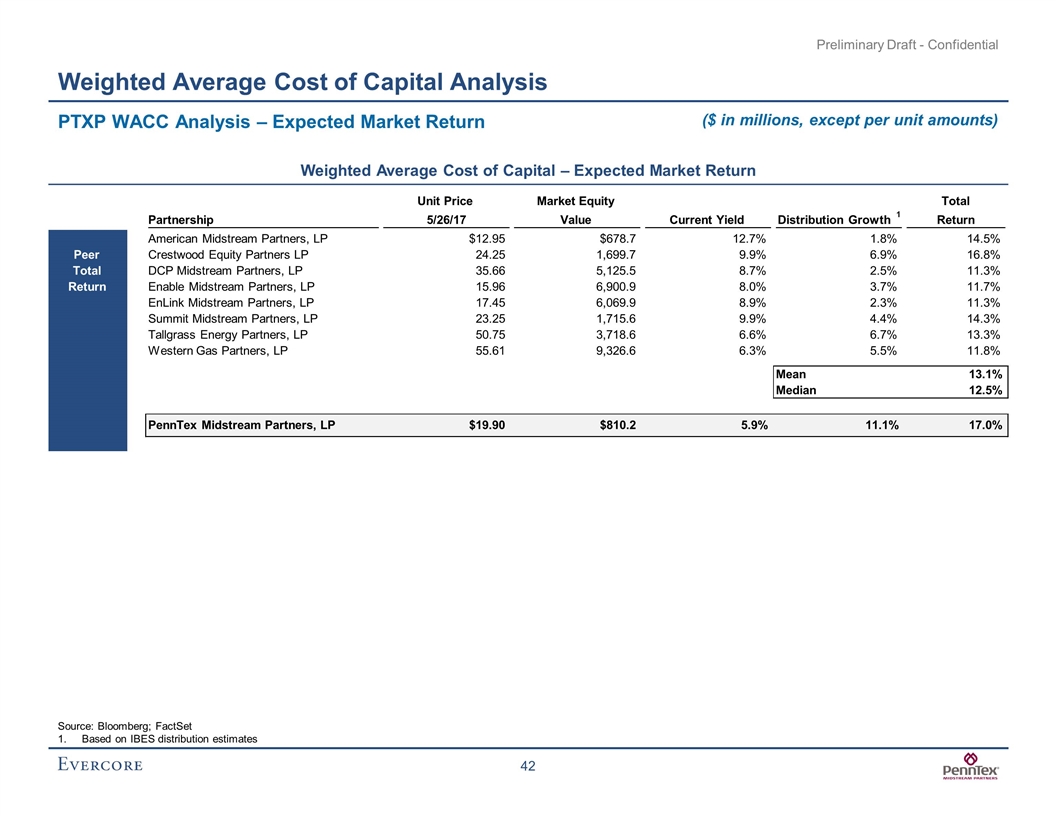Click PennTex's $810.2 market equity value
This screenshot has width=1056, height=816.
618,425
